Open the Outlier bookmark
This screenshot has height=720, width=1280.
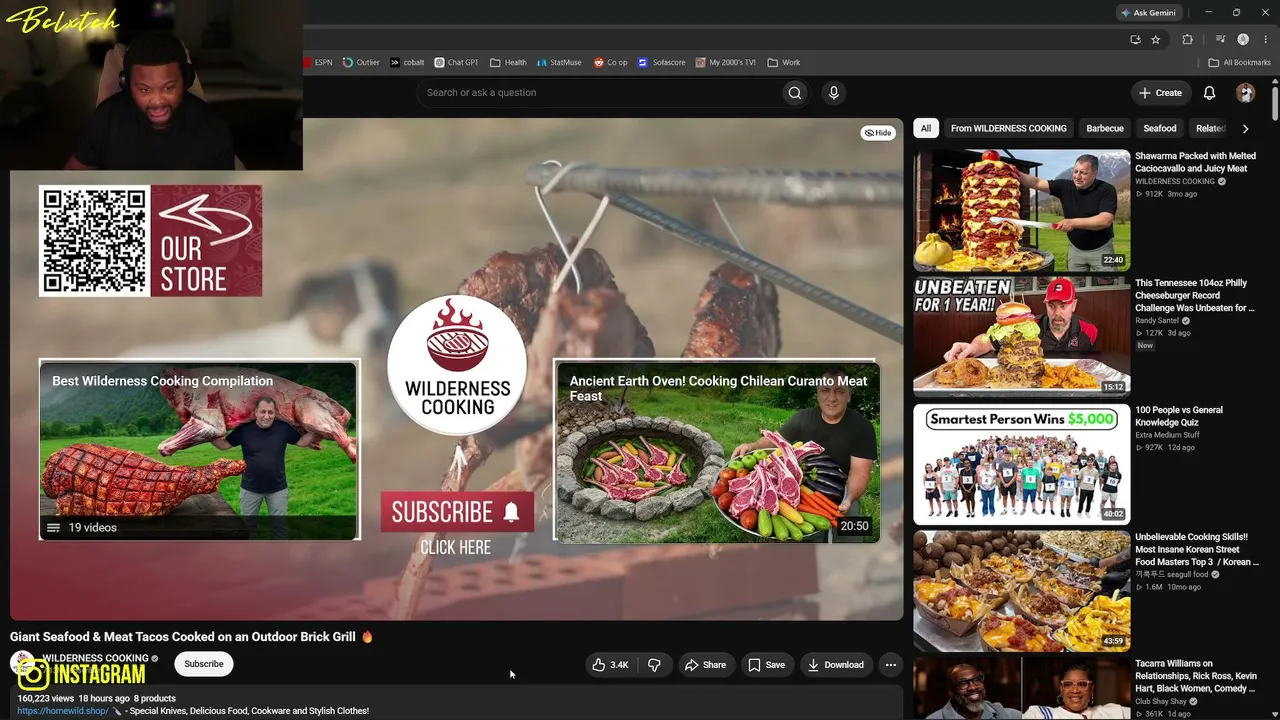pyautogui.click(x=361, y=62)
